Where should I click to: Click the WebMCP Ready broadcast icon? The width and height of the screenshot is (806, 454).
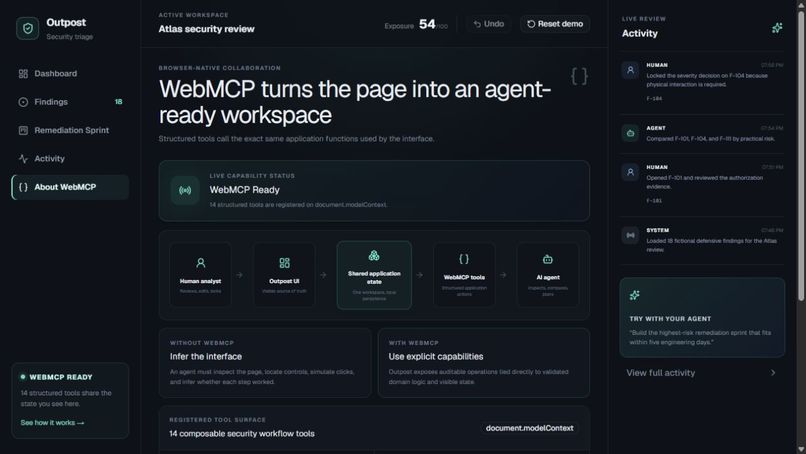[185, 190]
